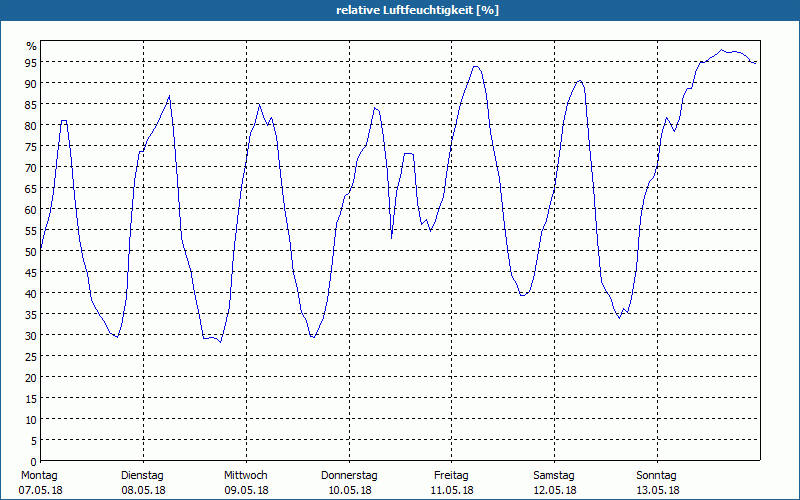
Task: Click the flat-topped 81% peak on Montag
Action: 64,121
